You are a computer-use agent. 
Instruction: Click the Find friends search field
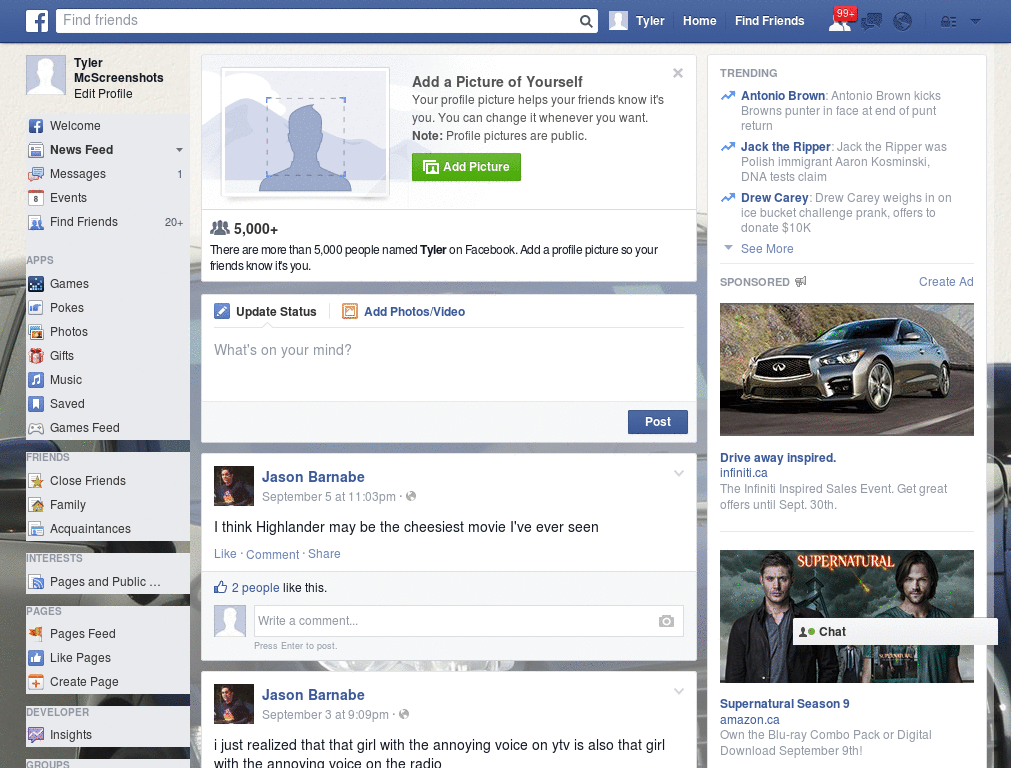317,21
